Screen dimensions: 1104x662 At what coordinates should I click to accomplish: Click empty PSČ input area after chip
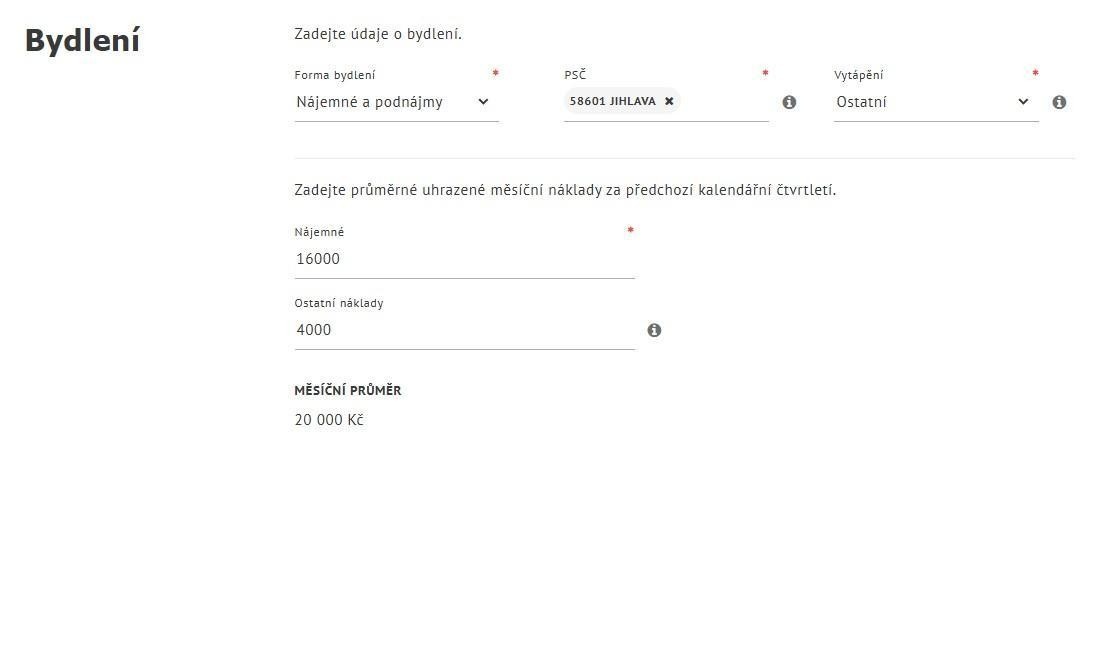coord(724,102)
